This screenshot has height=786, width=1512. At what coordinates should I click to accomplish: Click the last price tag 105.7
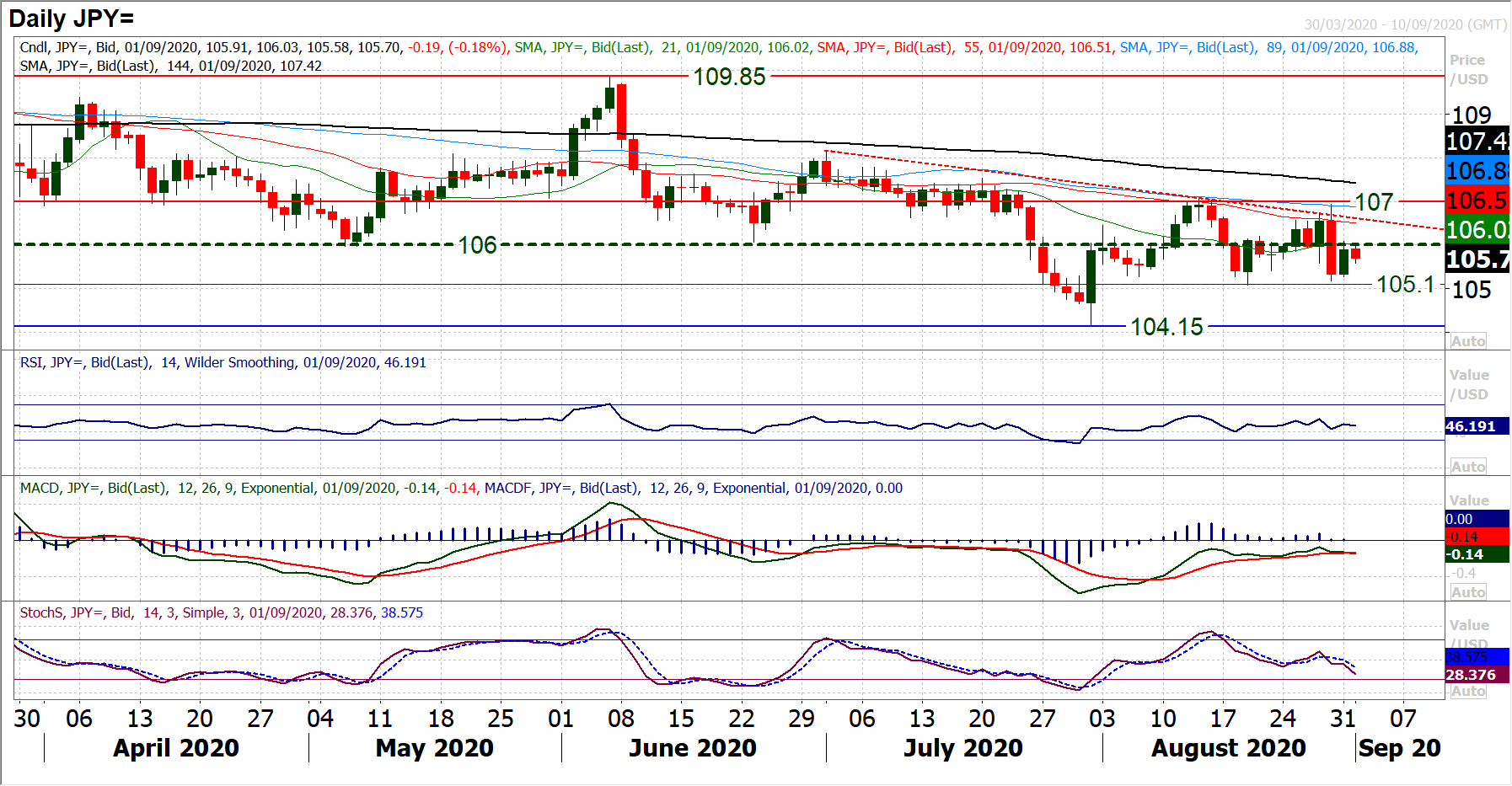click(1477, 259)
